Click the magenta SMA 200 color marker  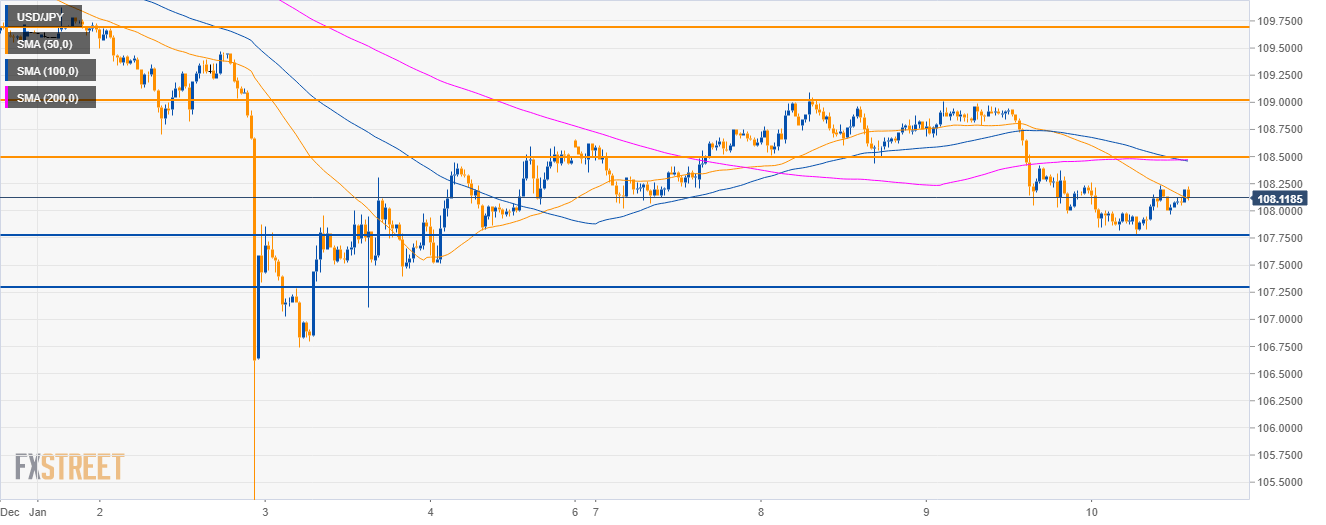pyautogui.click(x=7, y=97)
